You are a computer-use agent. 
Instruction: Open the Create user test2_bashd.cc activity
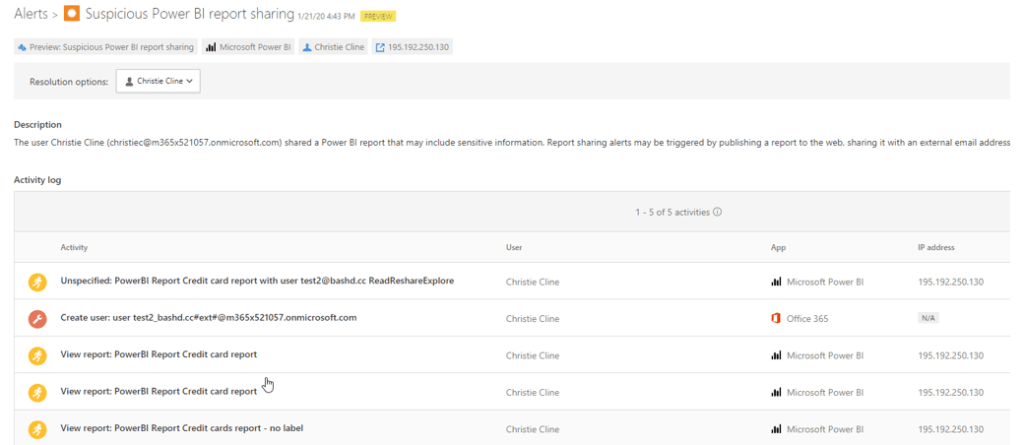point(208,318)
